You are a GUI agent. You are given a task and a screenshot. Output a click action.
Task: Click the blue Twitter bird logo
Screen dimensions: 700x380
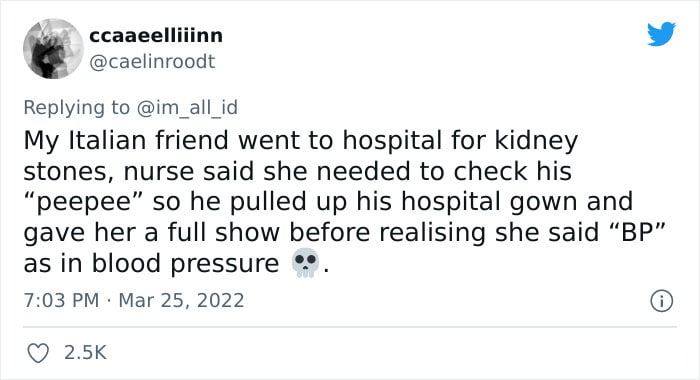tap(661, 33)
